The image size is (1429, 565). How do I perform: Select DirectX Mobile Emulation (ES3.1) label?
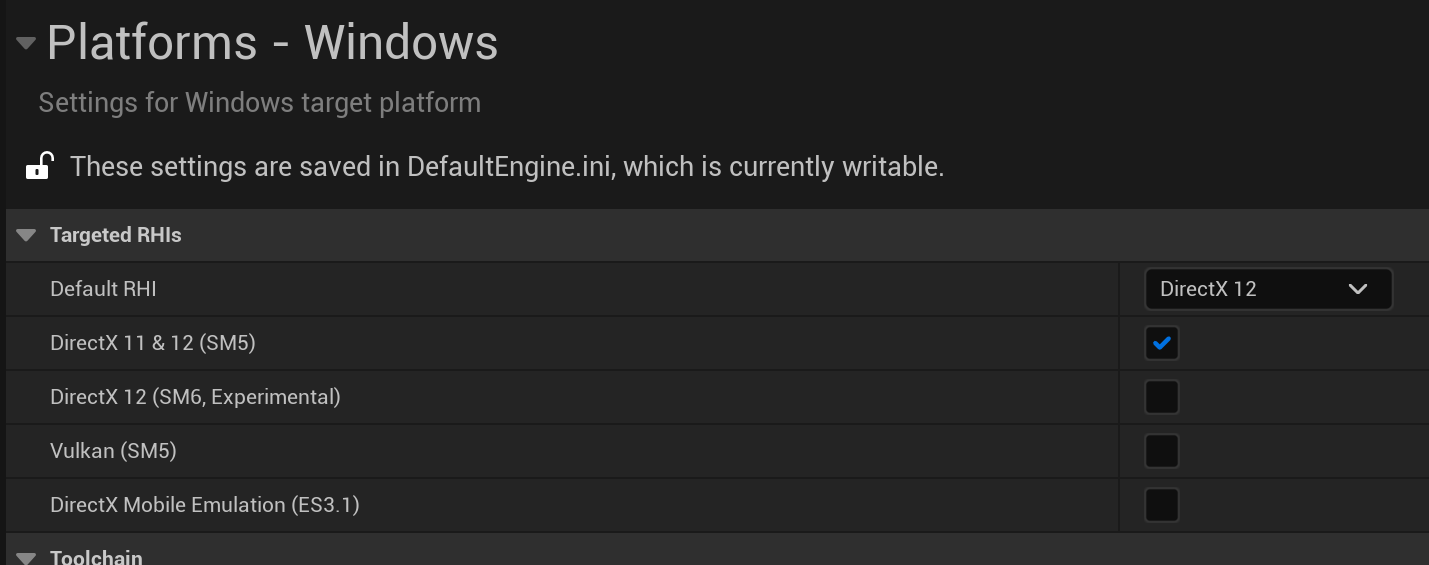(x=204, y=505)
